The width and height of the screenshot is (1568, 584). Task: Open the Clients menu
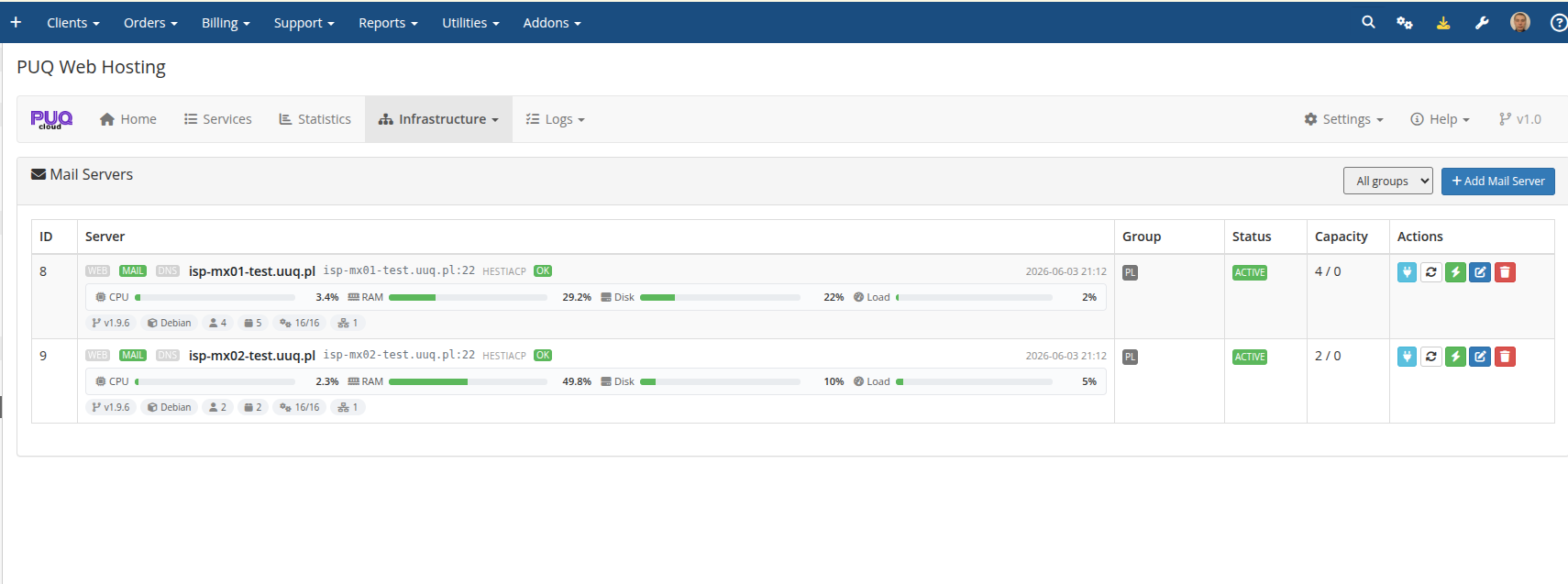(x=73, y=23)
